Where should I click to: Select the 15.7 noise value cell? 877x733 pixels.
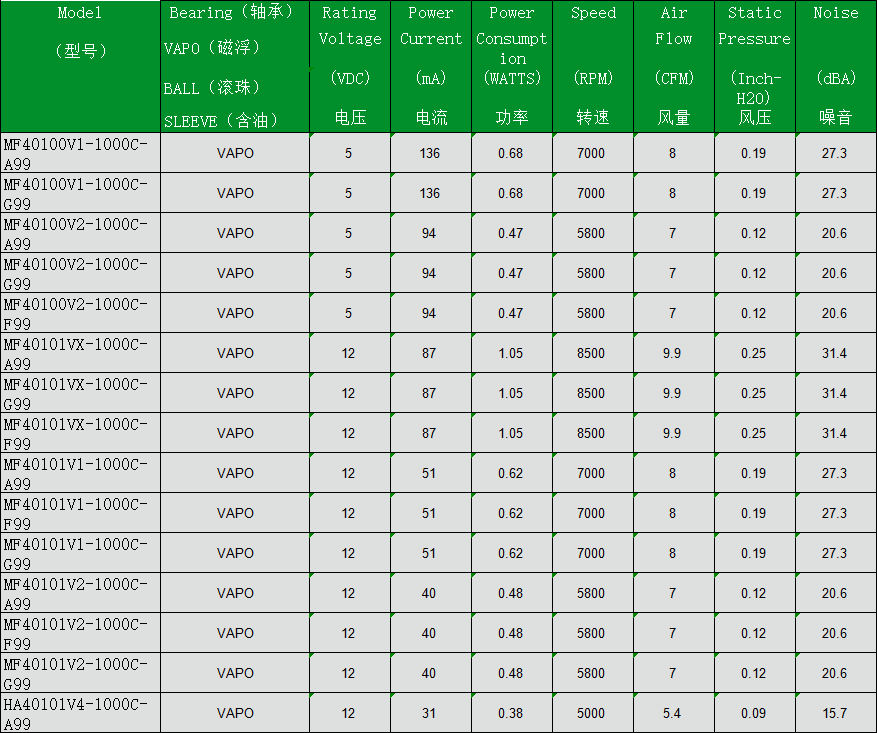[834, 713]
